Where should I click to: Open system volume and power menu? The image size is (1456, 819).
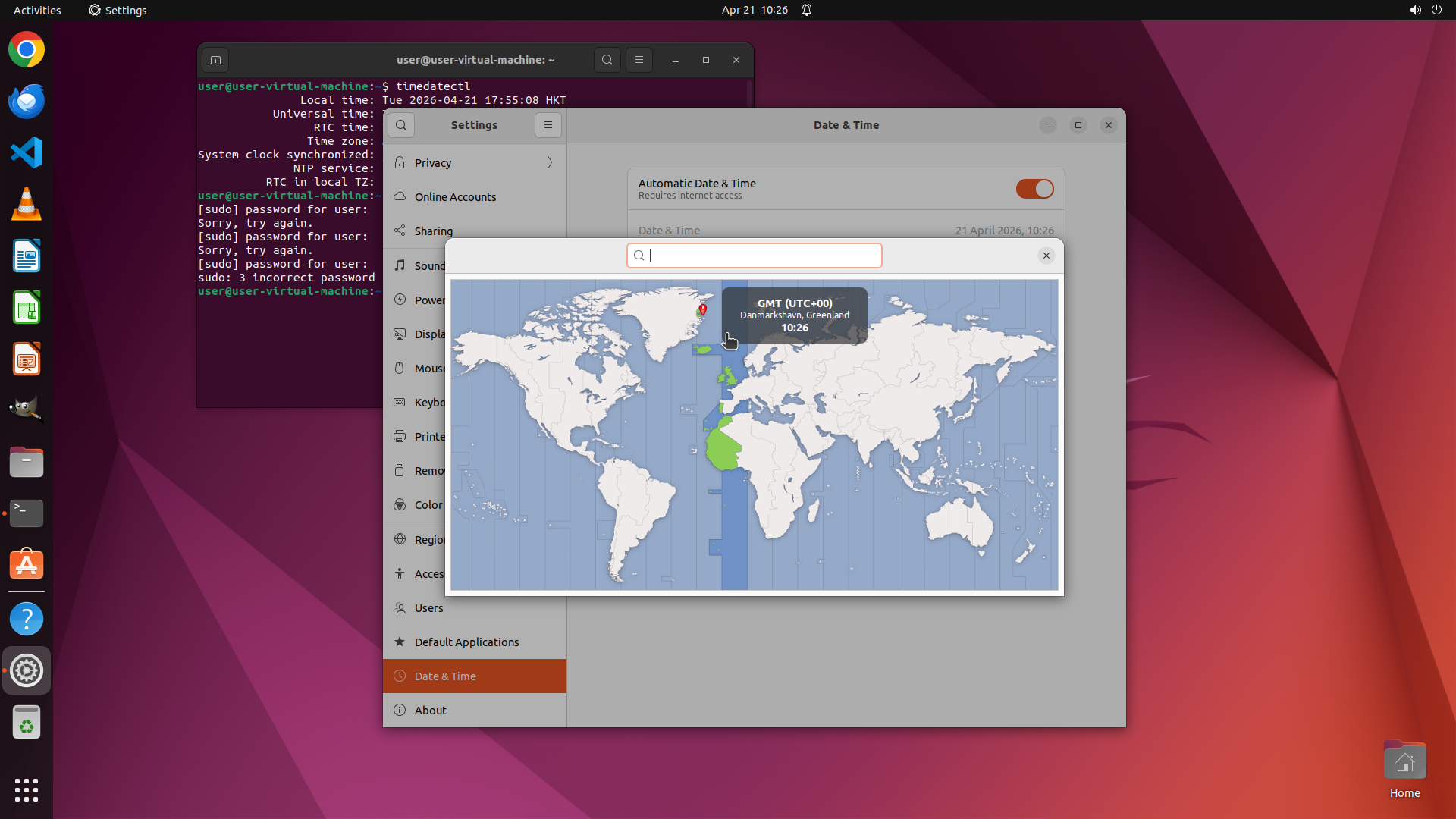click(1426, 10)
